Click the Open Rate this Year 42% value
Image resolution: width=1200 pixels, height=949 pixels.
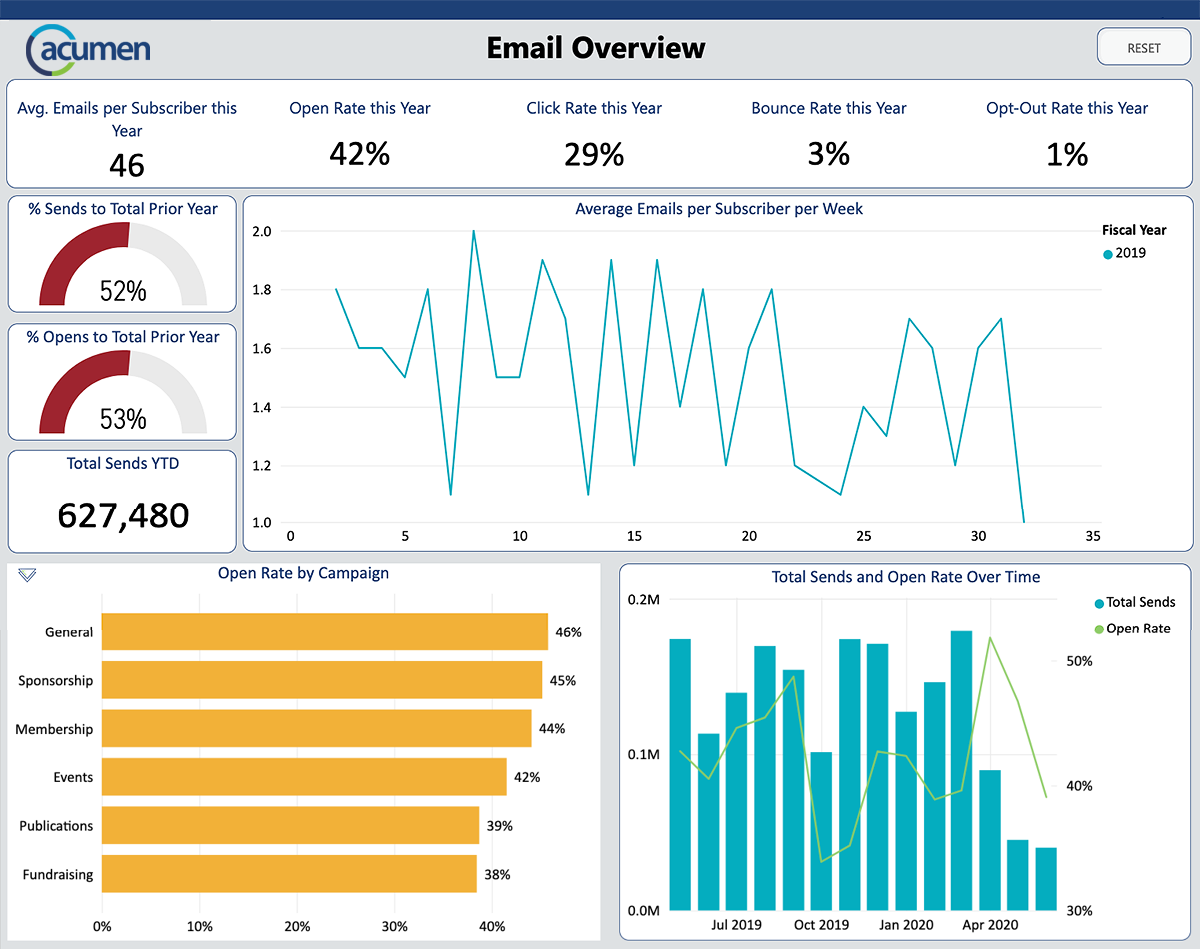click(359, 154)
